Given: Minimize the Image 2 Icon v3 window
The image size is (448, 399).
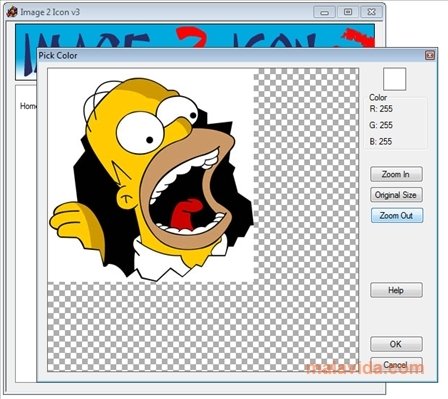Looking at the screenshot, I should click(324, 12).
